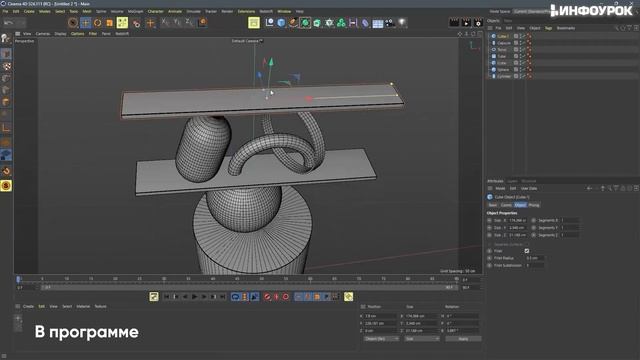Toggle the Coordinate System icon
Image resolution: width=640 pixels, height=360 pixels.
click(202, 22)
